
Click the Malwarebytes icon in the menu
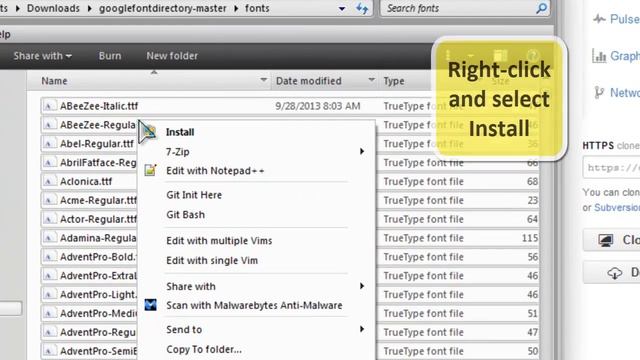pyautogui.click(x=151, y=305)
